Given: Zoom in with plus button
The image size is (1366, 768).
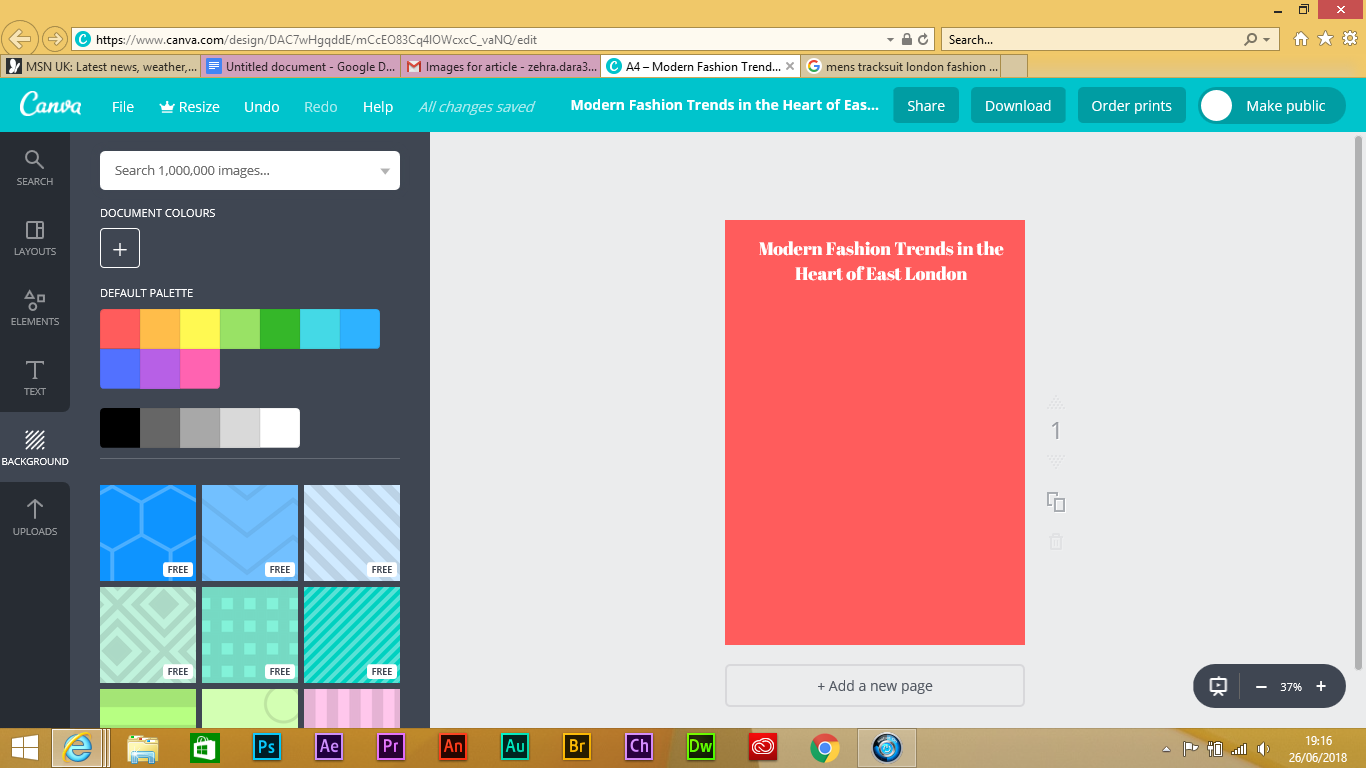Looking at the screenshot, I should point(1321,686).
